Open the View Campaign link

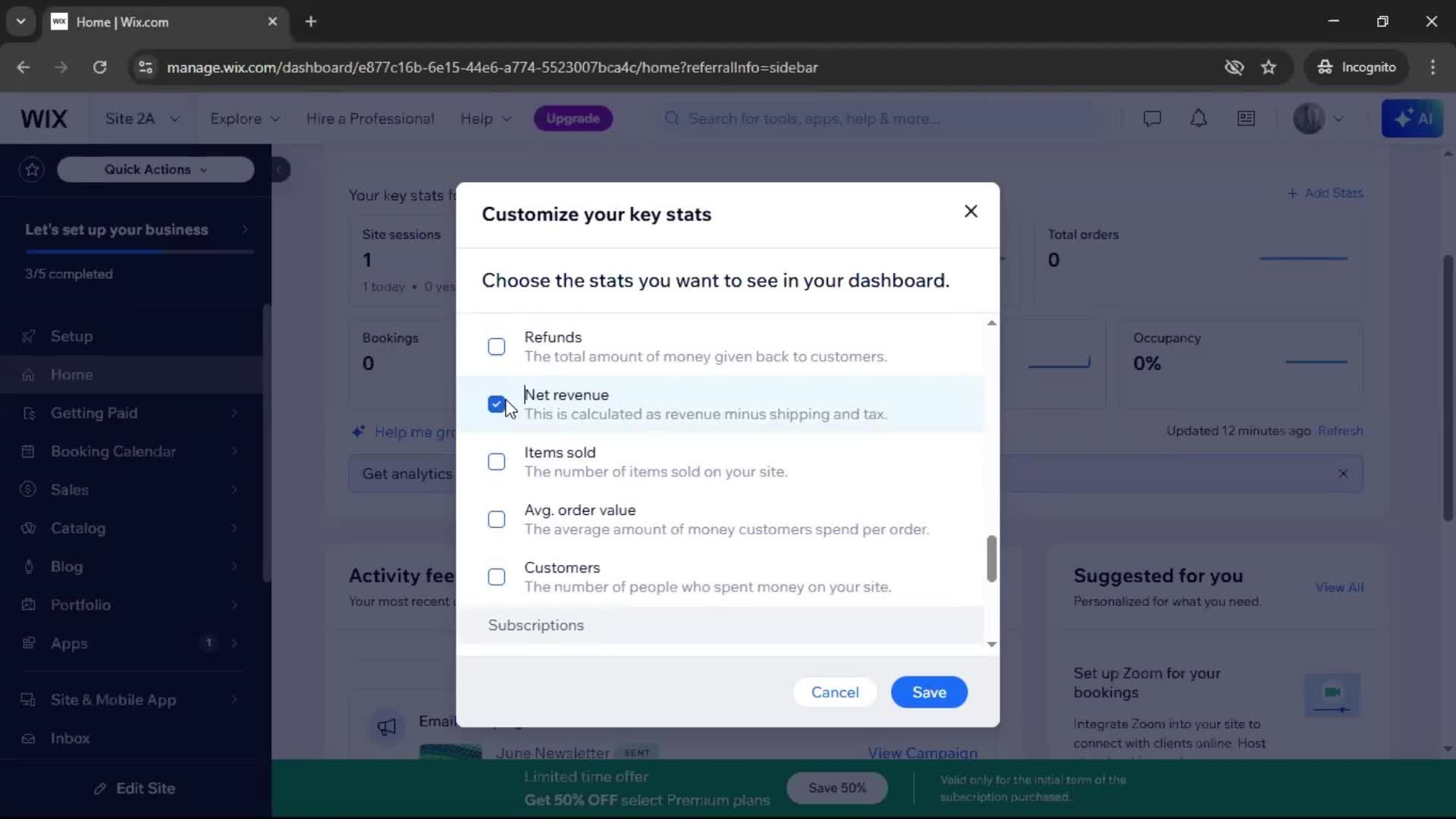(x=922, y=753)
